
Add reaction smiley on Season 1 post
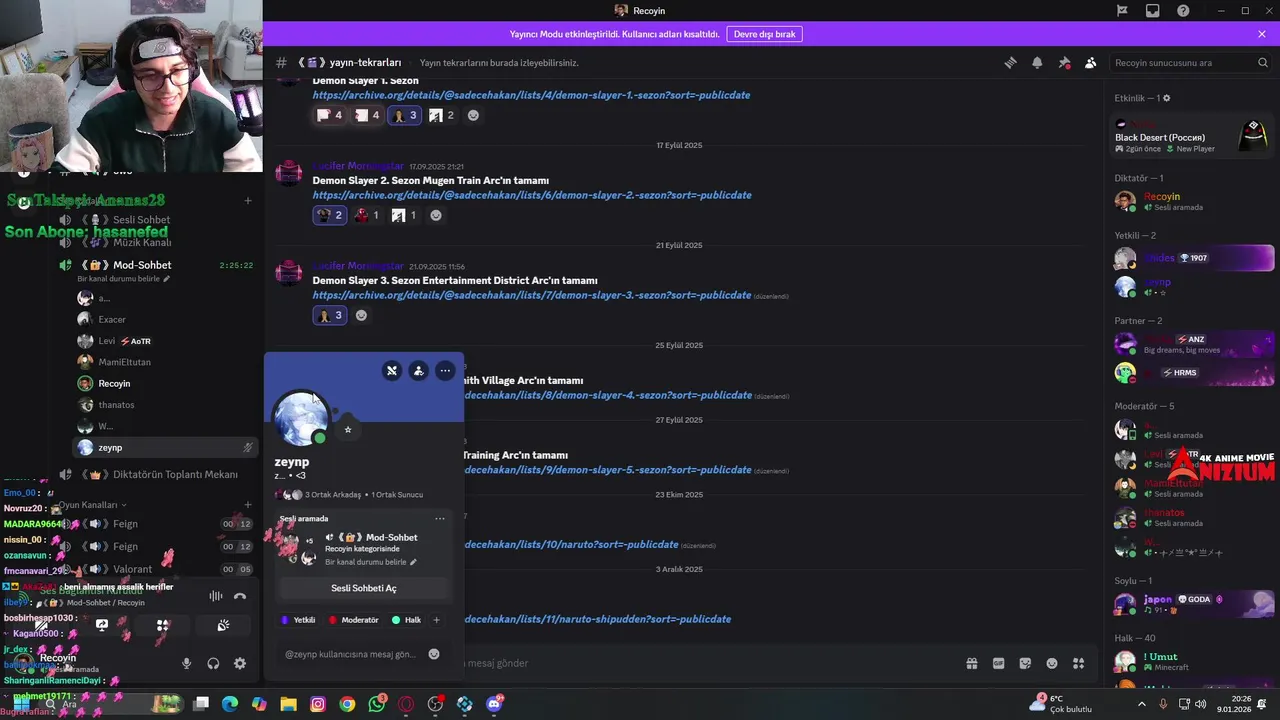tap(473, 115)
